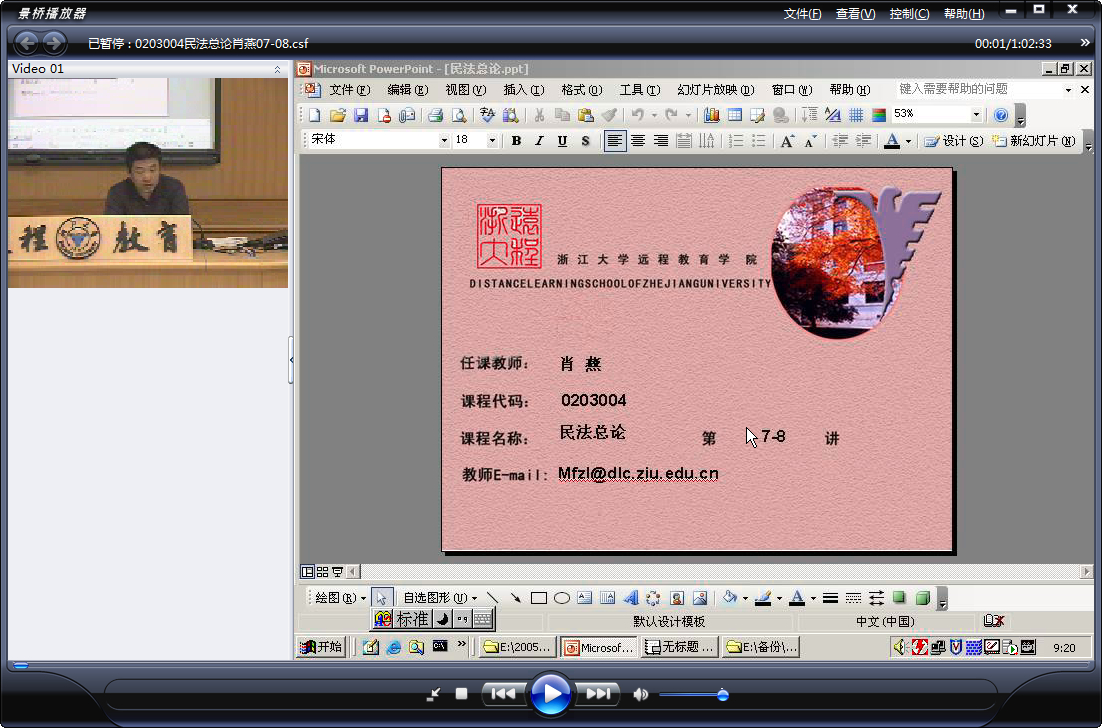Expand the double-chevron beside the time display

pos(1085,43)
